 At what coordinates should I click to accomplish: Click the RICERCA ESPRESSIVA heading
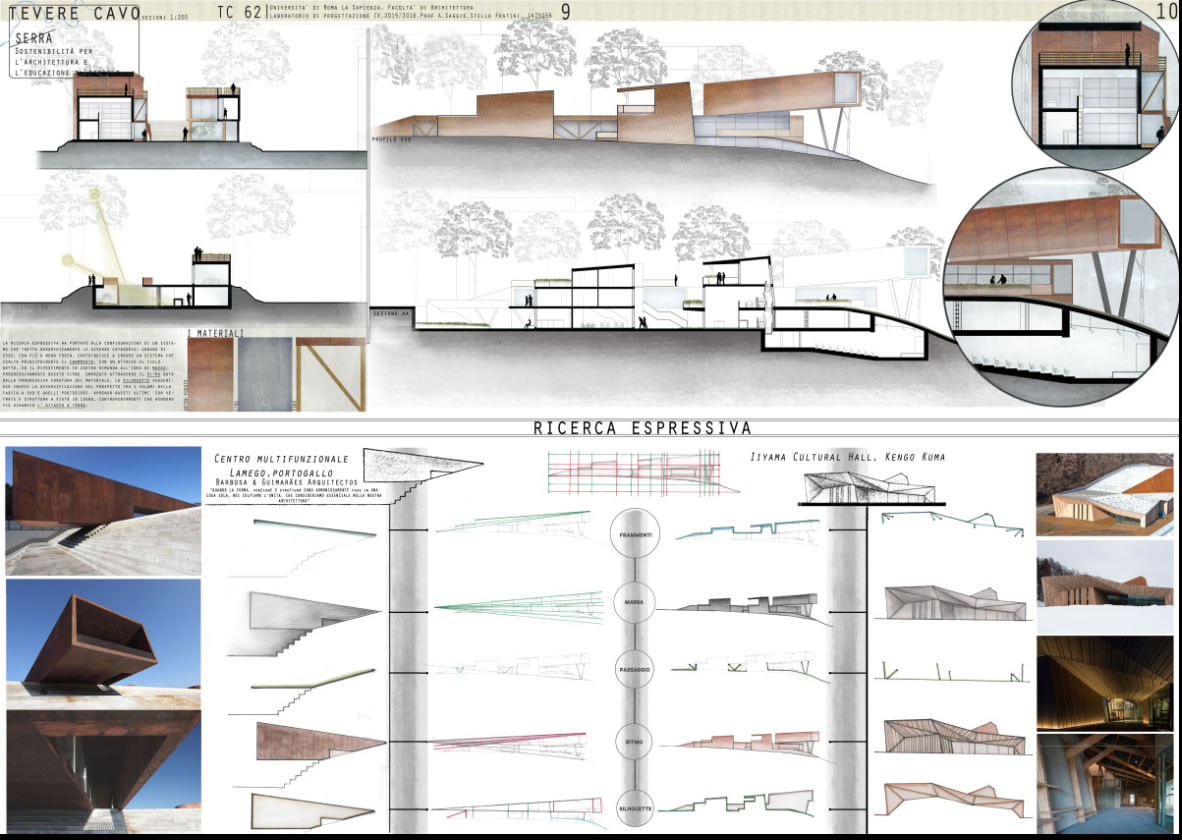tap(641, 428)
